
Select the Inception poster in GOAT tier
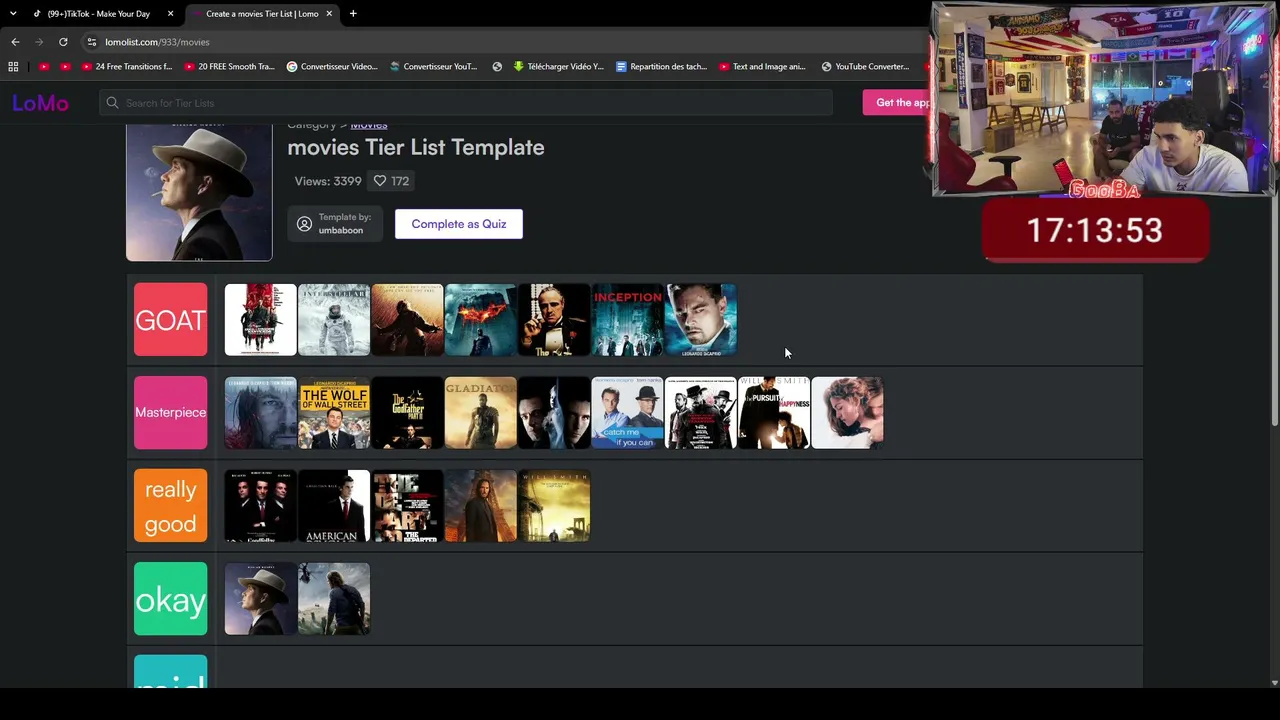[x=628, y=320]
